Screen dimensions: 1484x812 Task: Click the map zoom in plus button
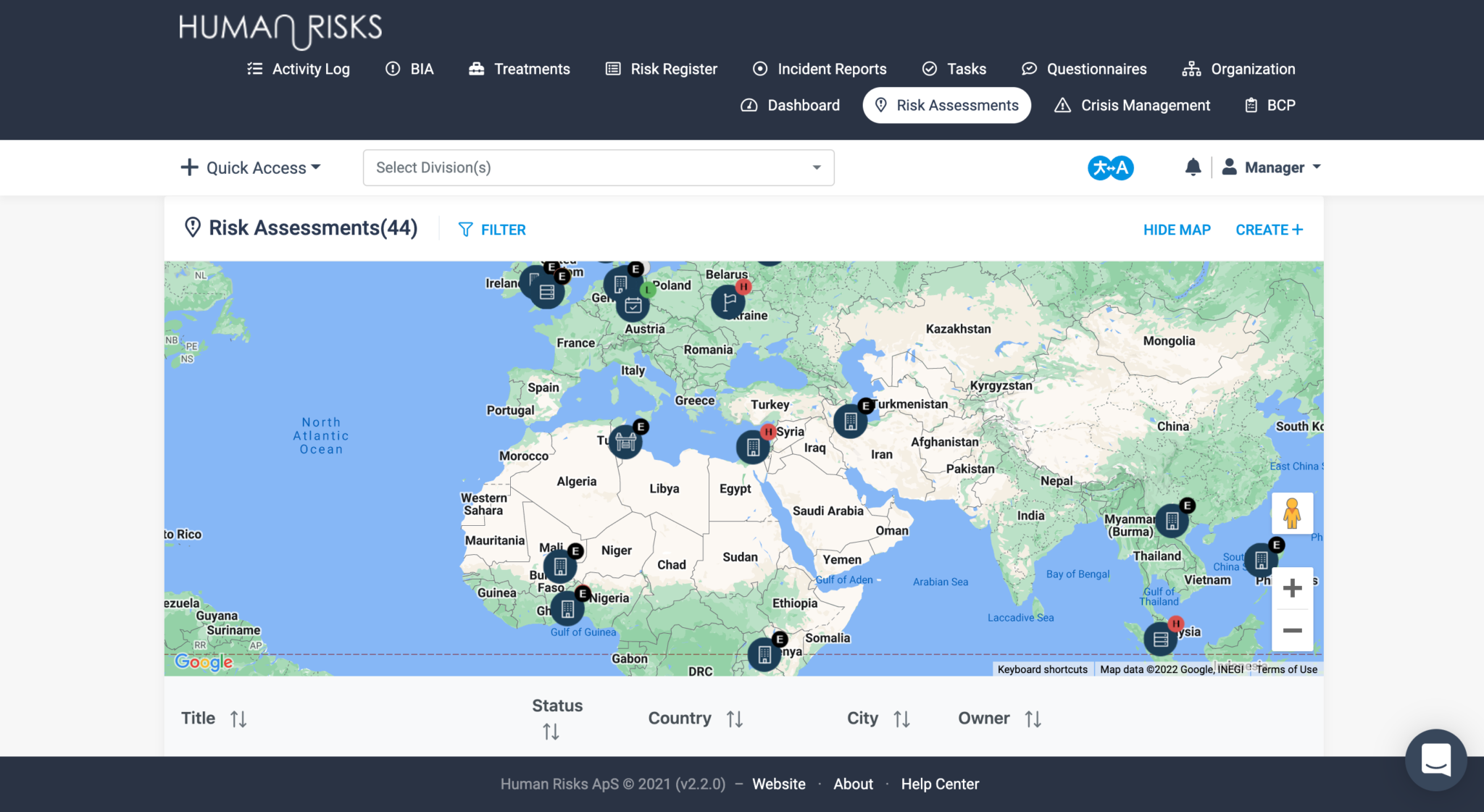[1292, 588]
